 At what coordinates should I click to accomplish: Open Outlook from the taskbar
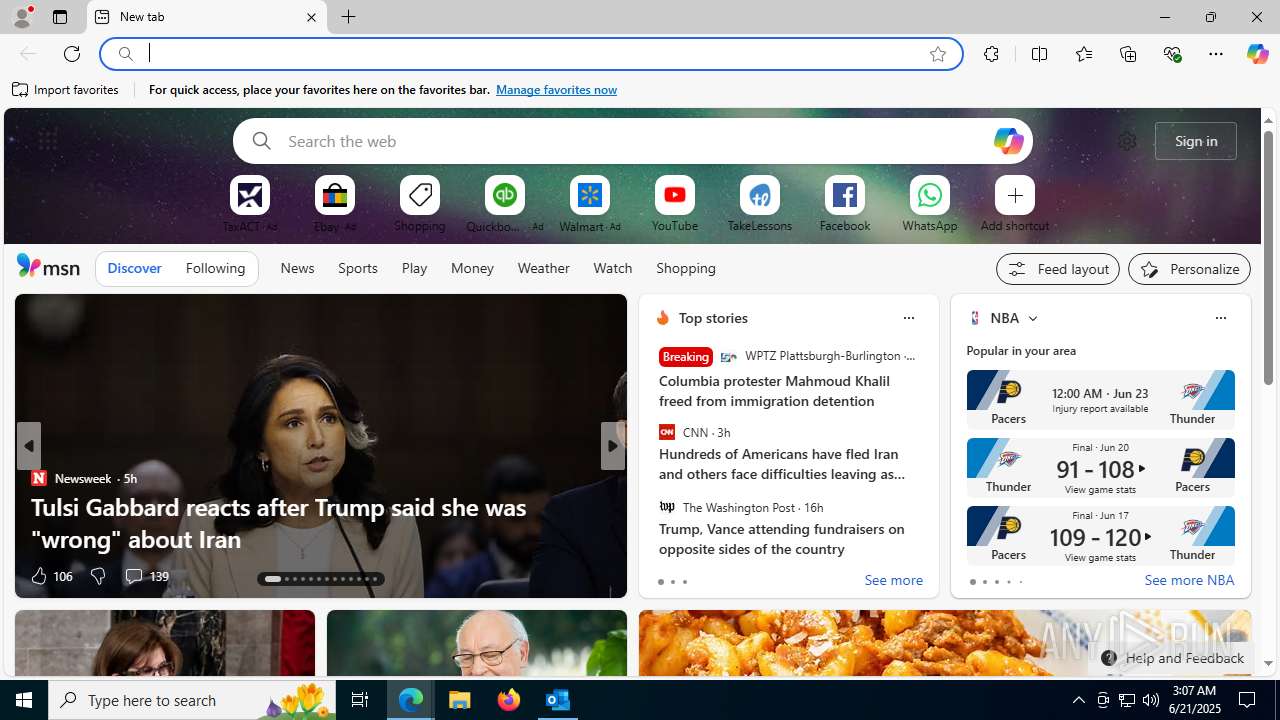[x=557, y=700]
